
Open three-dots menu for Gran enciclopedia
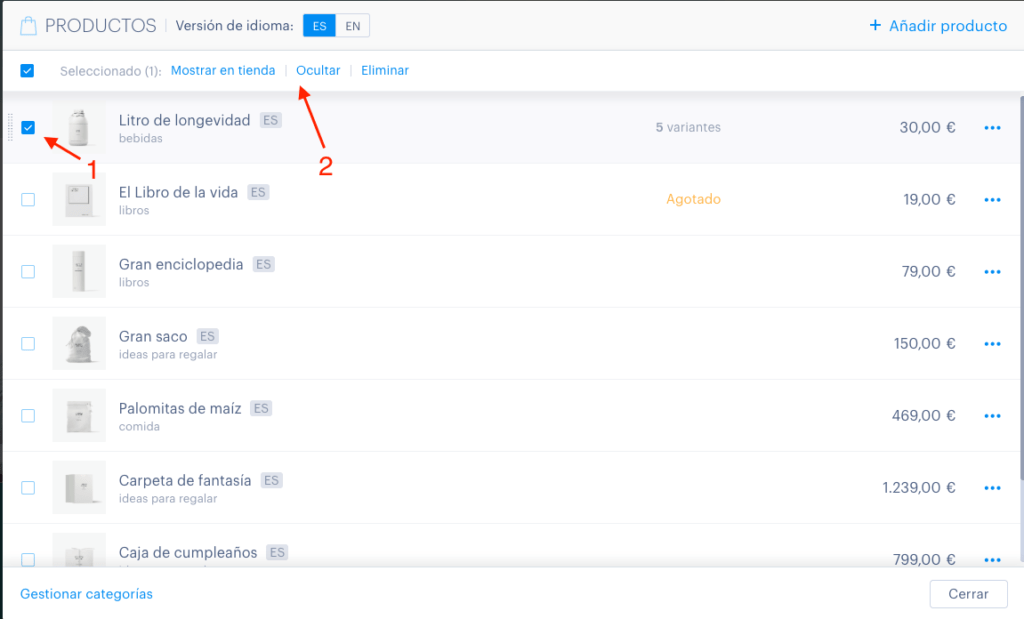[992, 272]
